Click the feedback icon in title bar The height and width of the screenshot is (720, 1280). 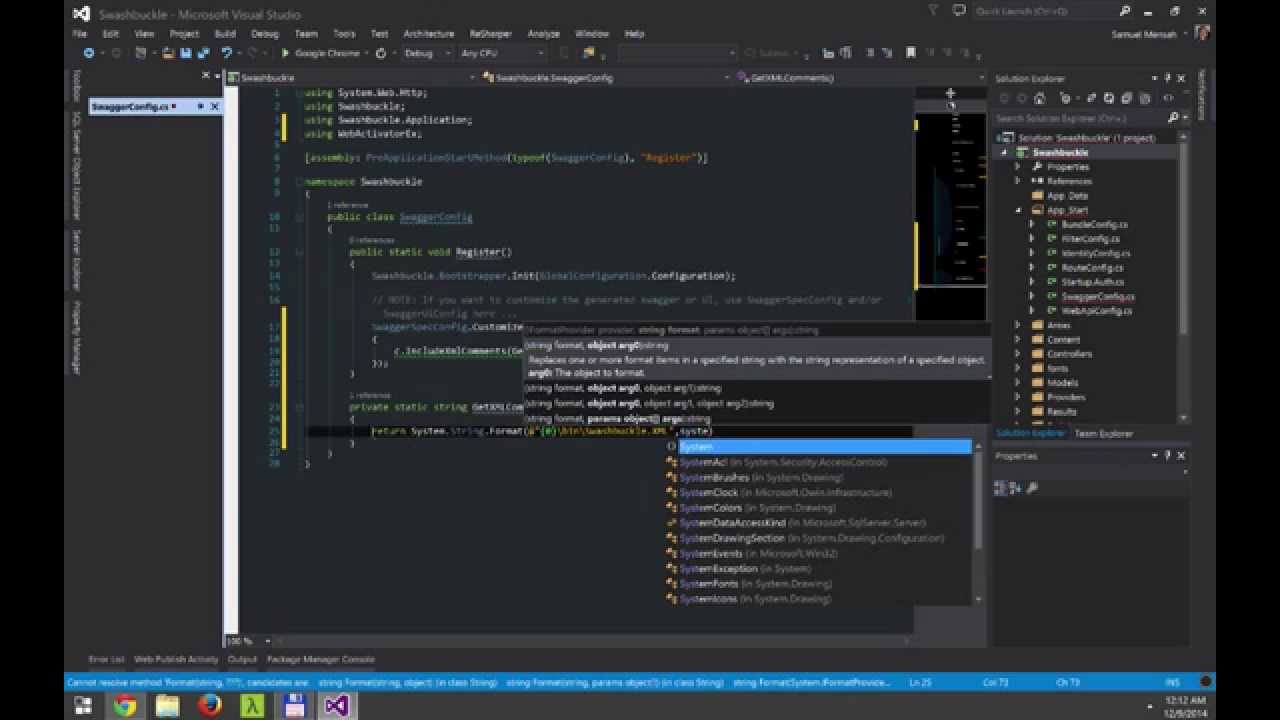tap(958, 11)
